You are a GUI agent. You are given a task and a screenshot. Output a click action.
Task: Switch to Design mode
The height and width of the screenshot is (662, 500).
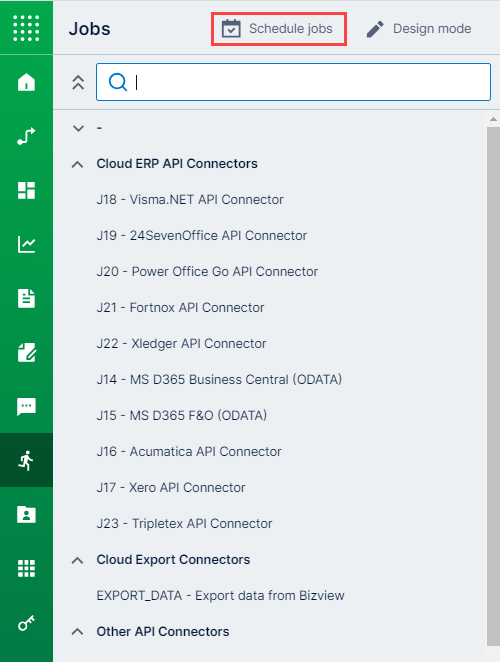click(418, 29)
